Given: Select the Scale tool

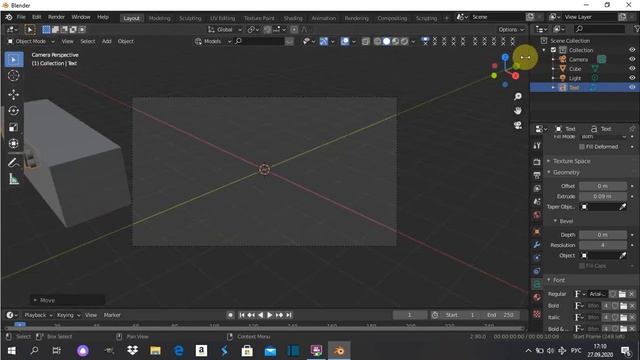Looking at the screenshot, I should click(13, 127).
